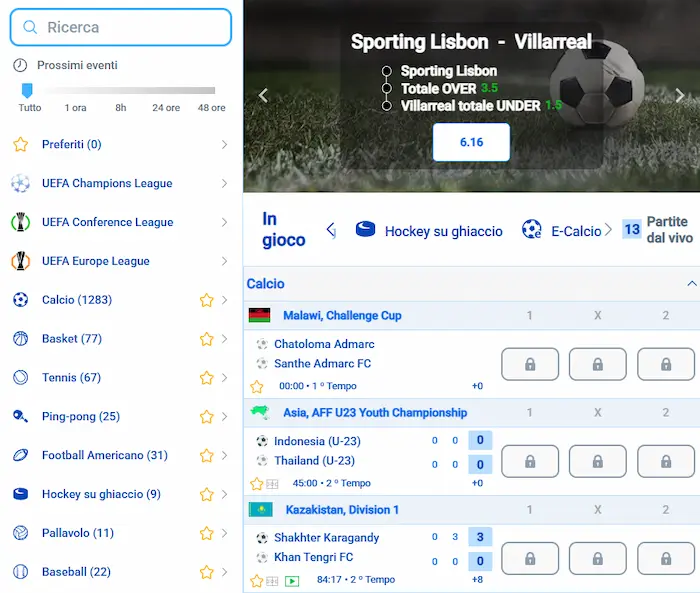The width and height of the screenshot is (700, 593).
Task: Set upcoming events slider to 24 ore
Action: pos(166,108)
